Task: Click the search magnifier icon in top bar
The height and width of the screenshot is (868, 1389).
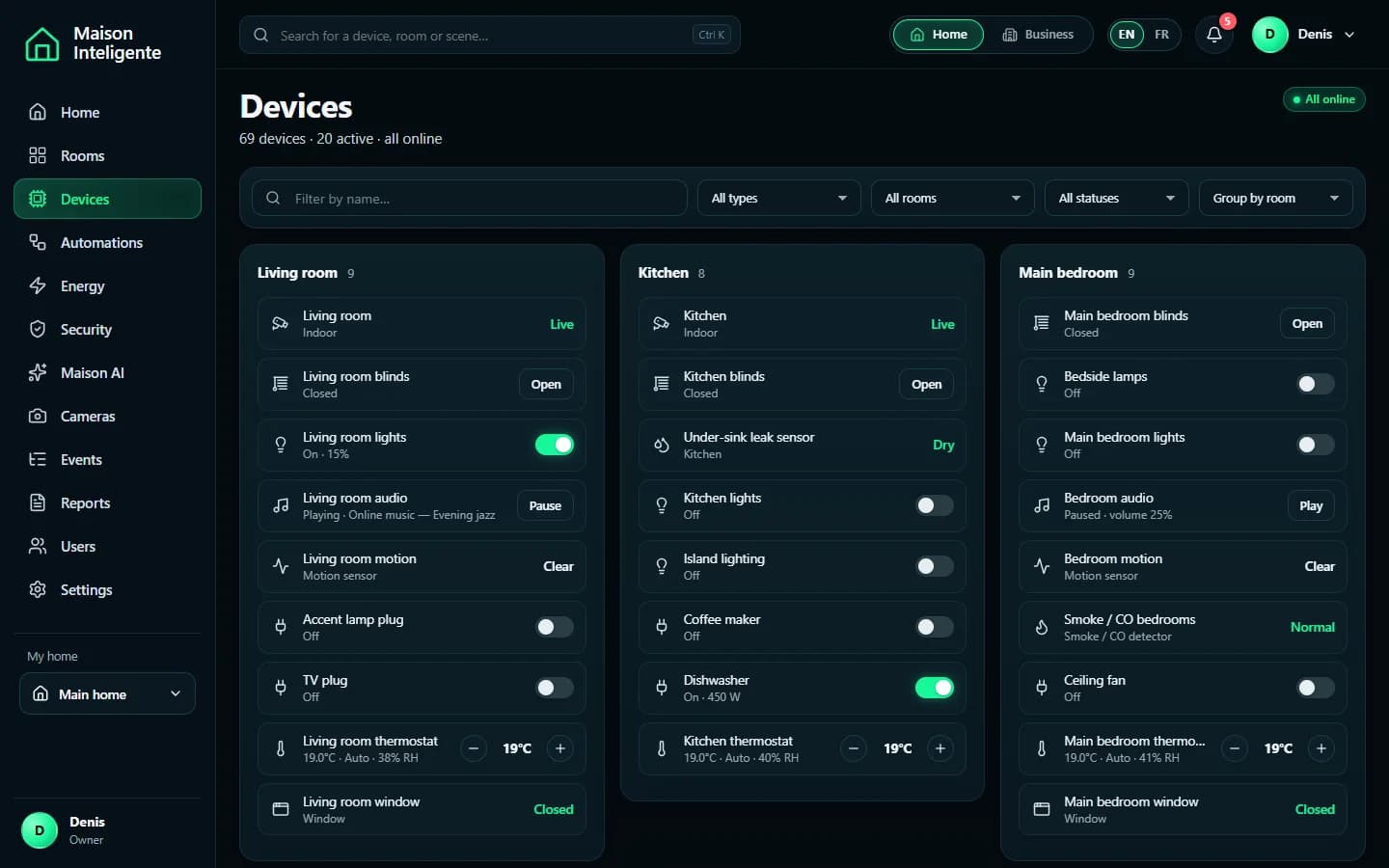Action: [260, 35]
